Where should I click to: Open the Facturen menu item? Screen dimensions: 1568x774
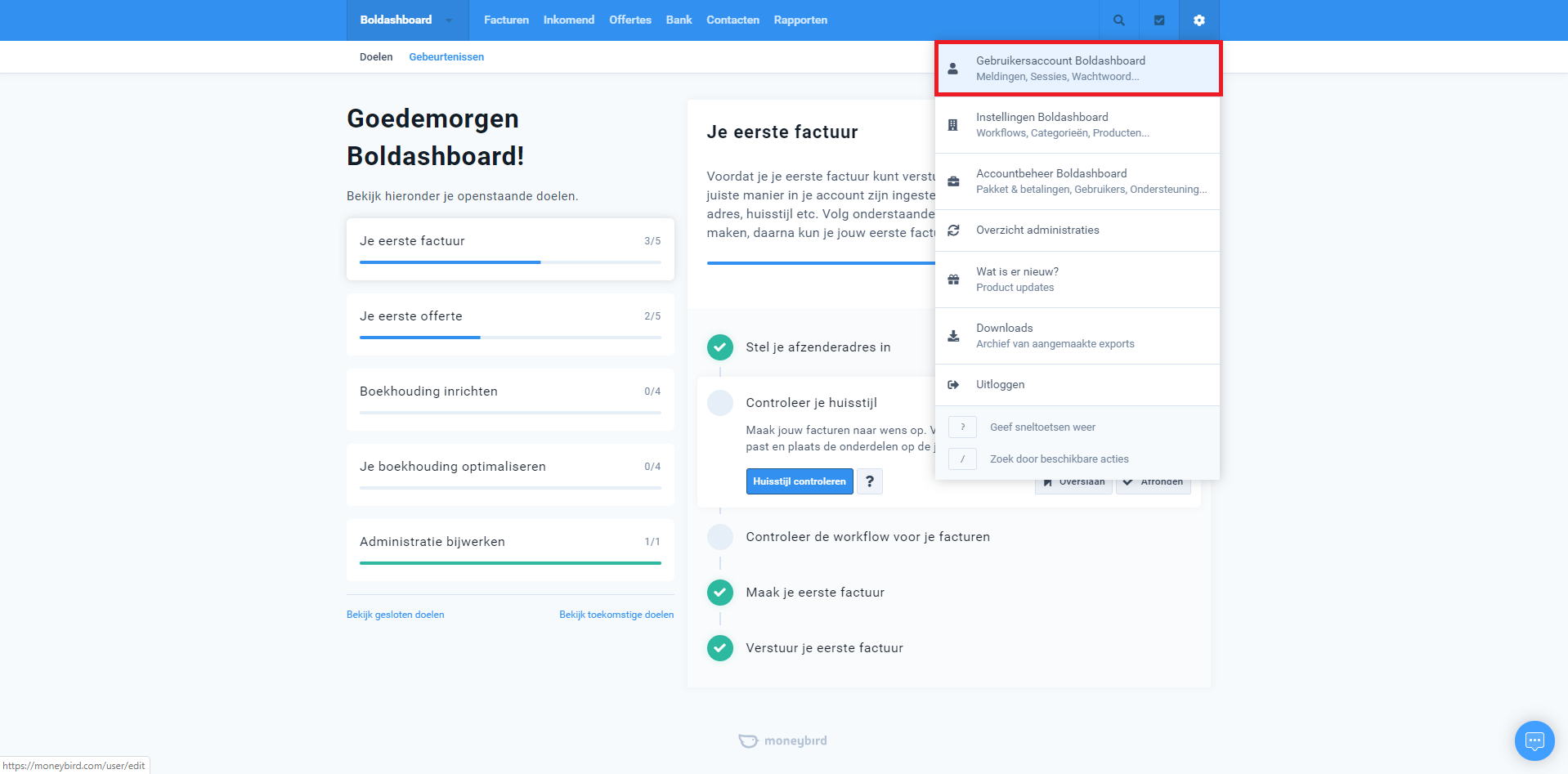click(x=506, y=20)
